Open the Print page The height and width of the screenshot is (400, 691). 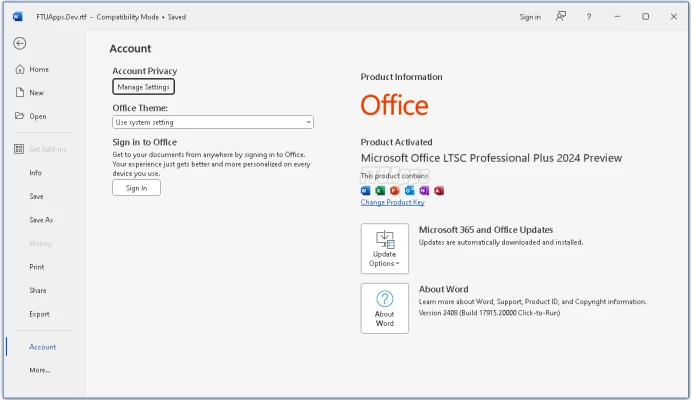[x=37, y=267]
